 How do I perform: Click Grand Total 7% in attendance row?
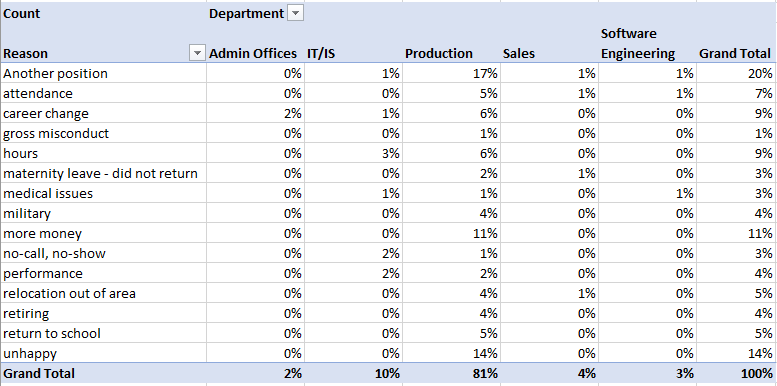pos(736,93)
